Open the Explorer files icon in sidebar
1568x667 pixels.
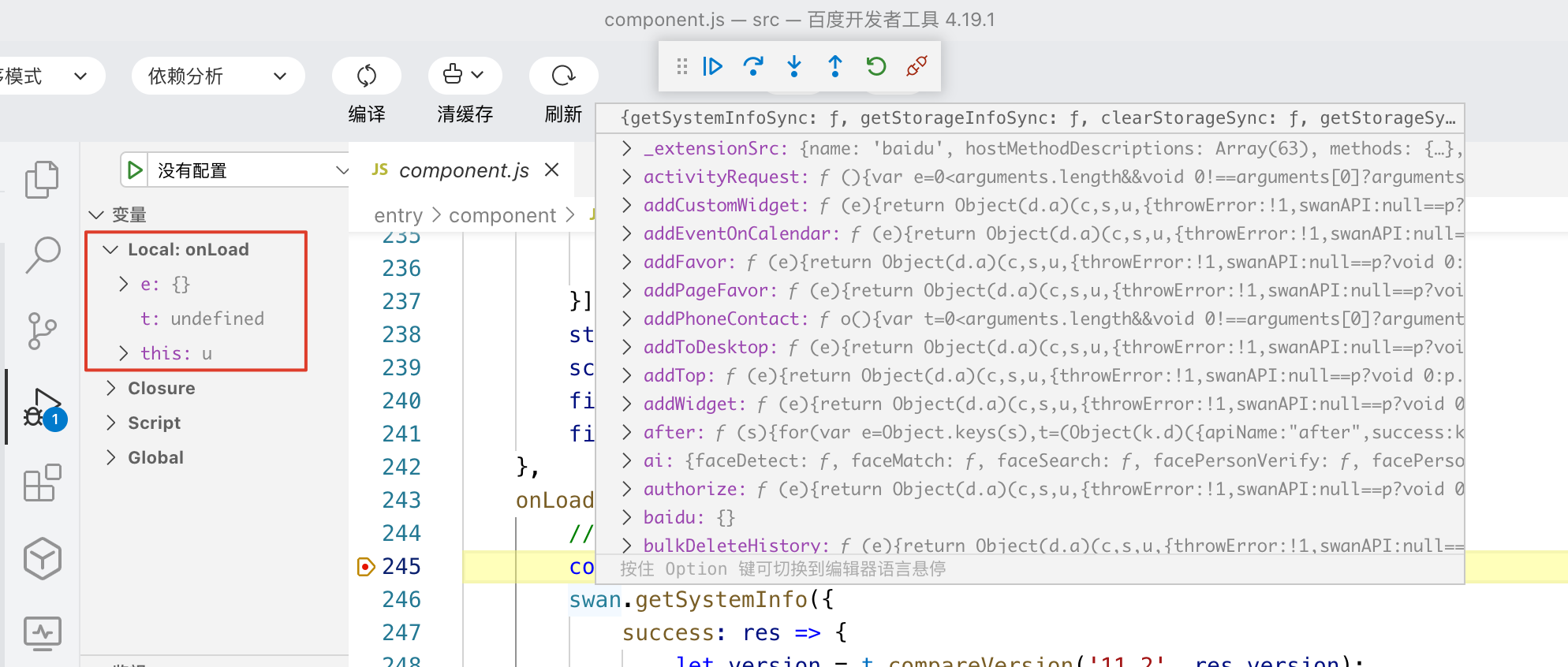pyautogui.click(x=42, y=180)
